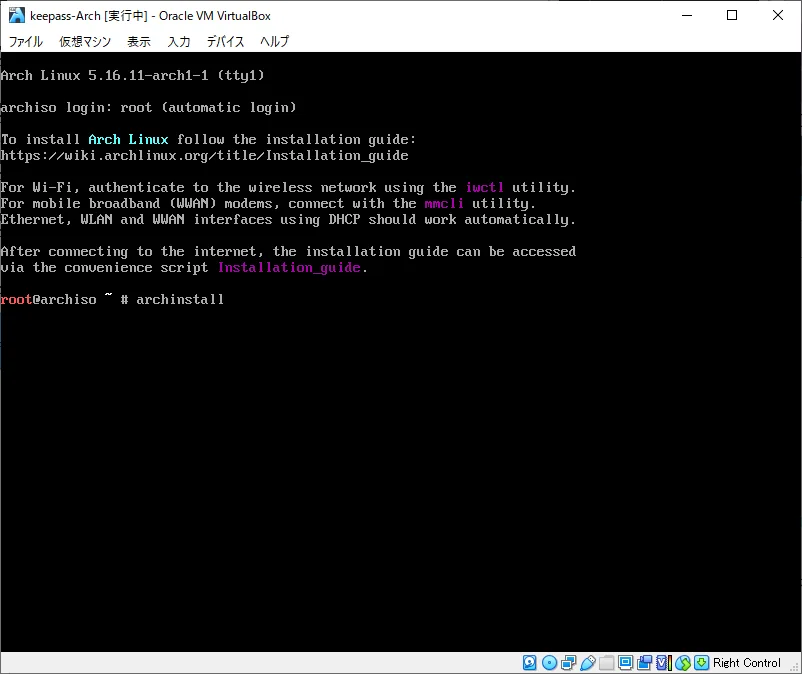The width and height of the screenshot is (802, 674).
Task: Open the 表示 menu
Action: coord(139,41)
